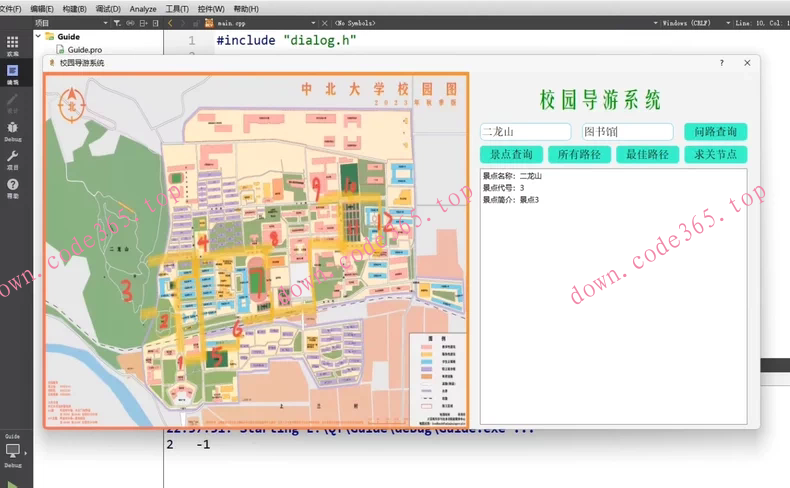Click the 二龙山 start input field
This screenshot has width=790, height=488.
point(525,132)
